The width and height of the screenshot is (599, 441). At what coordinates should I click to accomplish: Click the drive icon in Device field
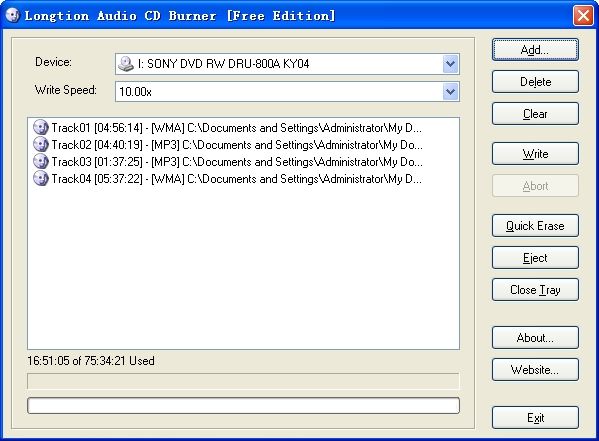click(126, 64)
